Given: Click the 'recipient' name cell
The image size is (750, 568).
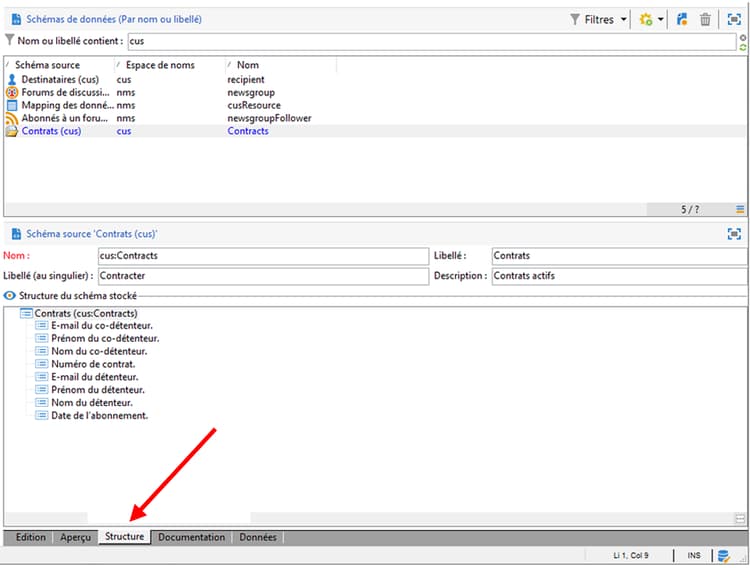Looking at the screenshot, I should 246,79.
